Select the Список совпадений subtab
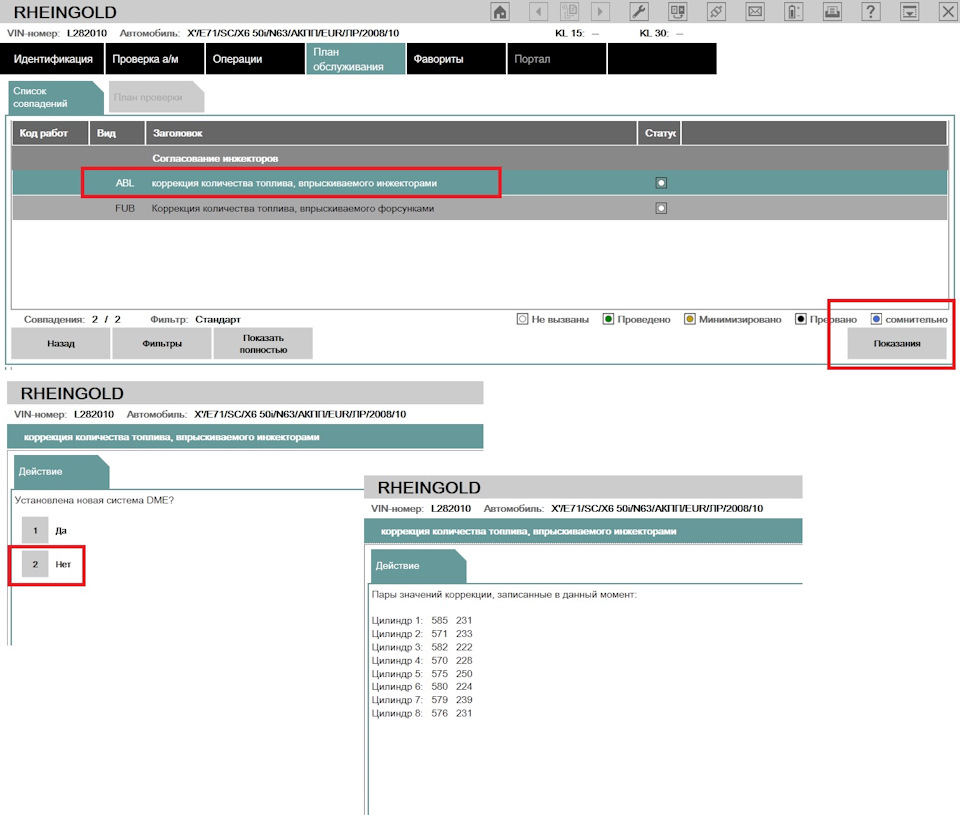960x815 pixels. click(55, 97)
